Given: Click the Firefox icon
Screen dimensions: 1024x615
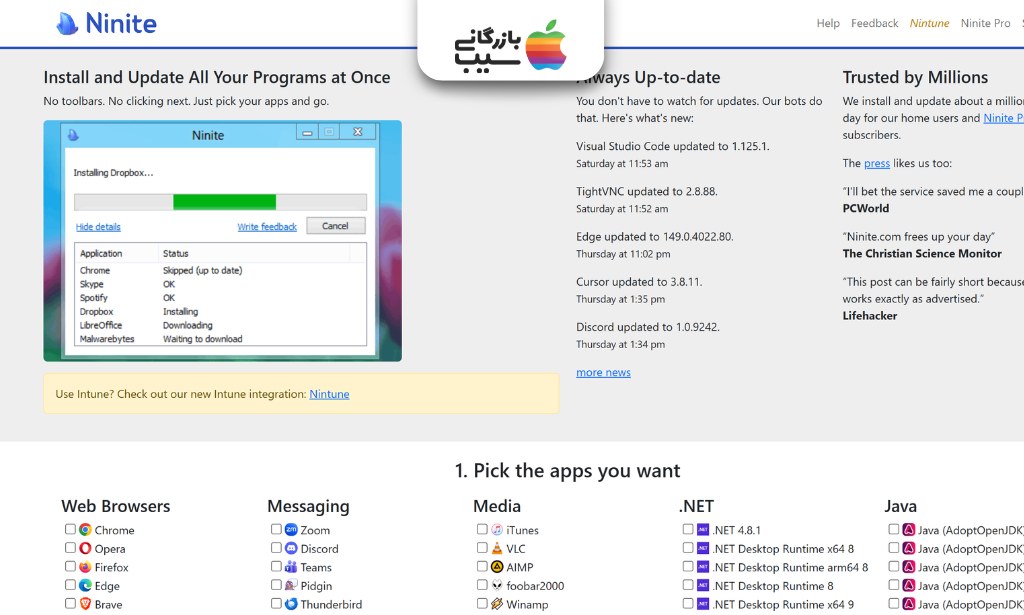Looking at the screenshot, I should click(x=86, y=567).
